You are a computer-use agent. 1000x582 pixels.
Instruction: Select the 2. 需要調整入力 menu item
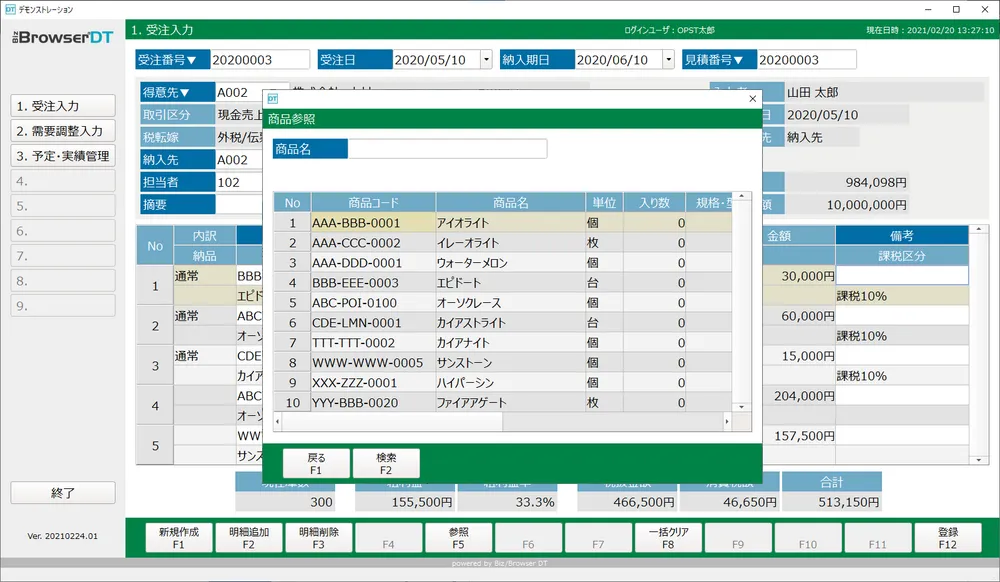tap(62, 130)
